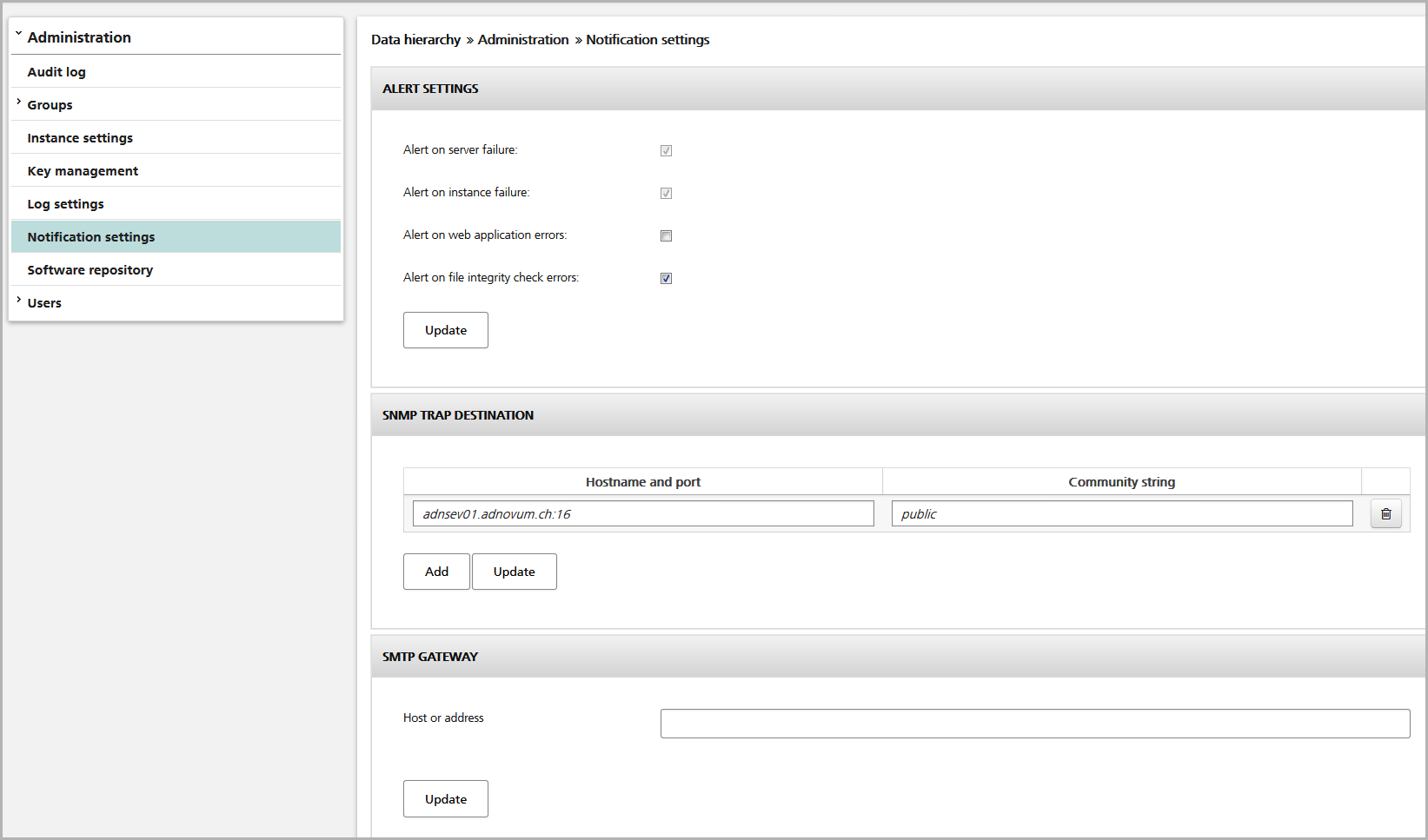The image size is (1428, 840).
Task: Click Update button in SMTP Gateway
Action: click(x=446, y=799)
